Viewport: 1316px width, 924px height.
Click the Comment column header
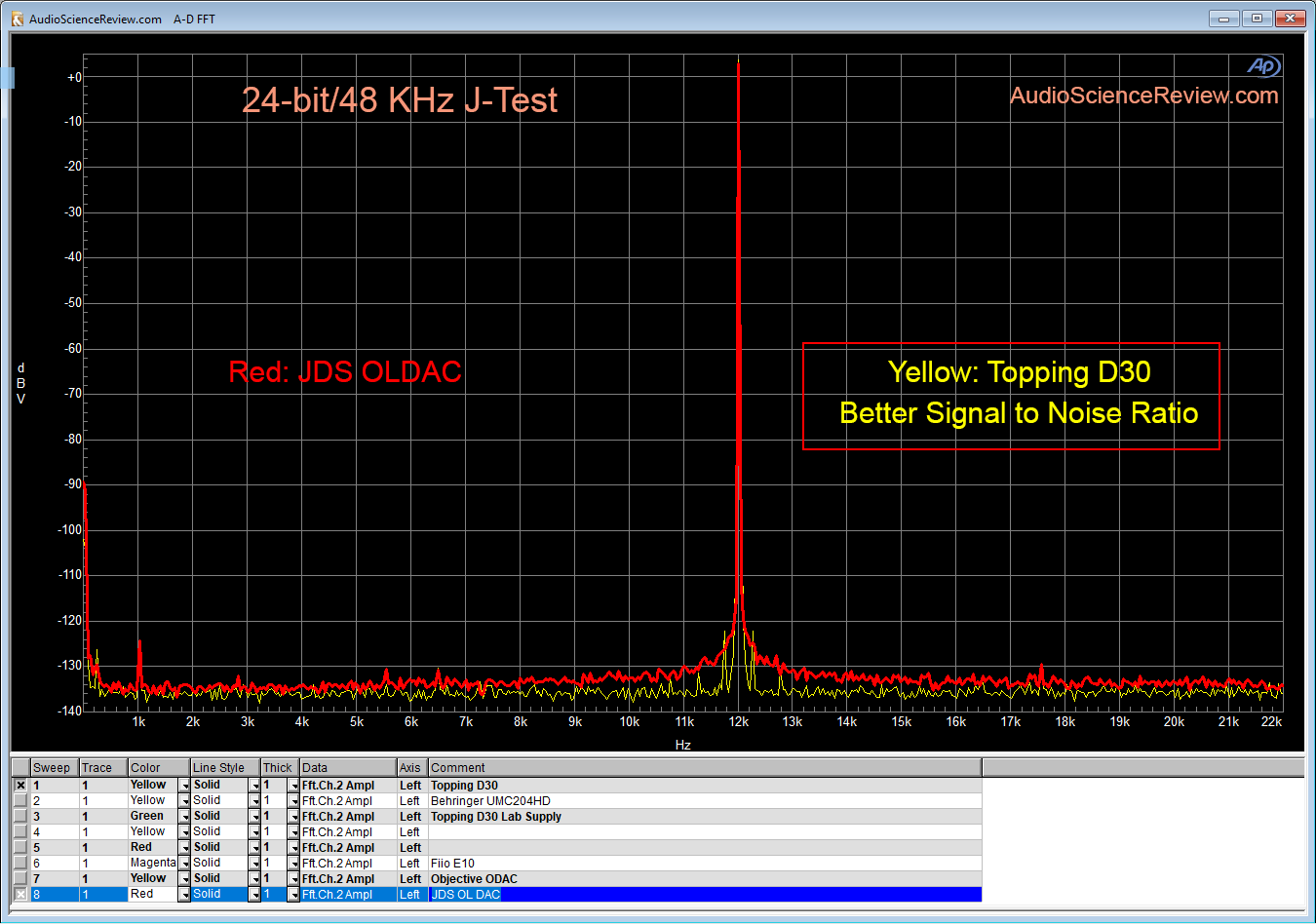[x=705, y=768]
